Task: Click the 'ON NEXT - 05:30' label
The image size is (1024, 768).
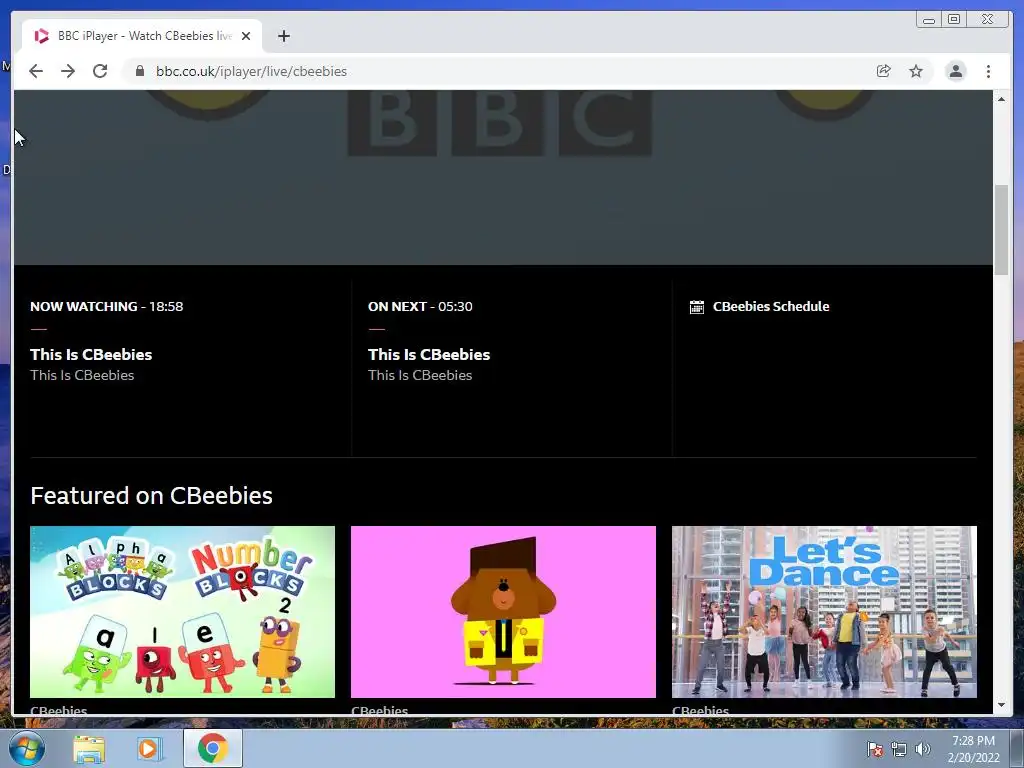Action: pyautogui.click(x=420, y=306)
